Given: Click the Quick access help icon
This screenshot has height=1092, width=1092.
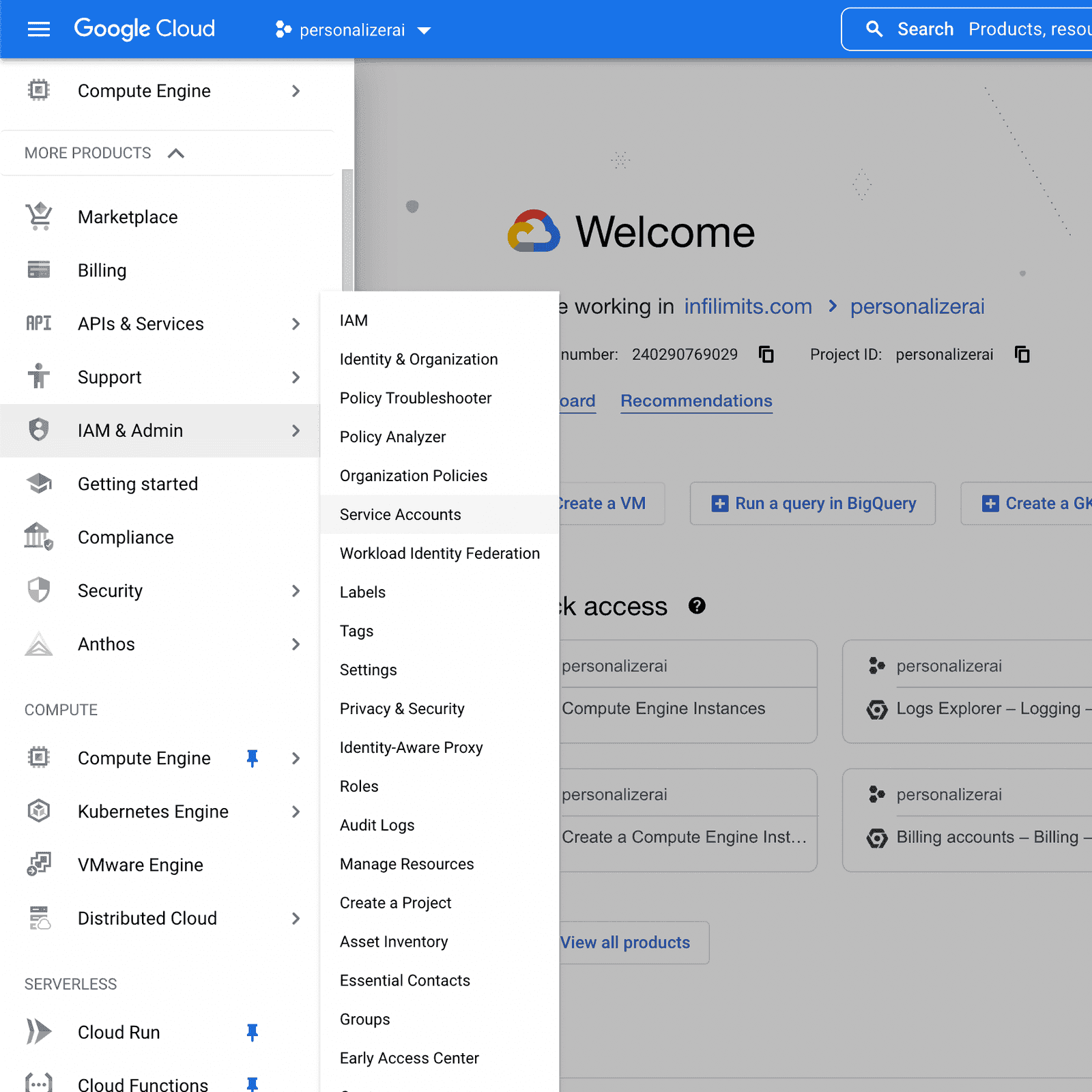Looking at the screenshot, I should (x=696, y=605).
